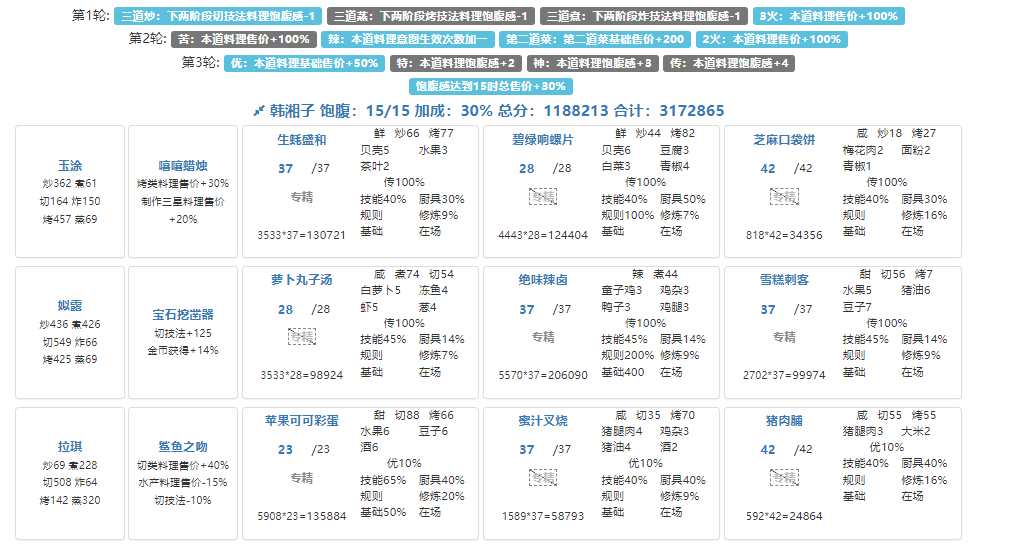The height and width of the screenshot is (555, 1012).
Task: Select chef 玉涂
Action: click(x=70, y=165)
